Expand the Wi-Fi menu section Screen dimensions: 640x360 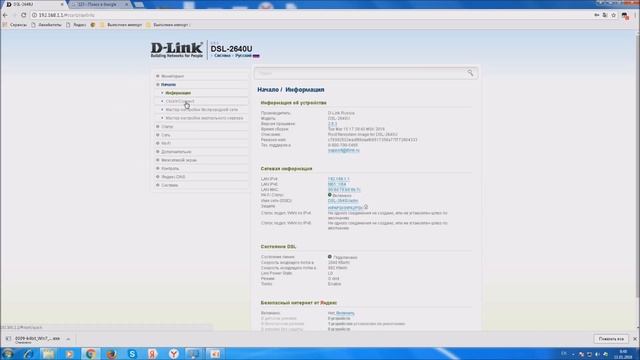coord(166,143)
